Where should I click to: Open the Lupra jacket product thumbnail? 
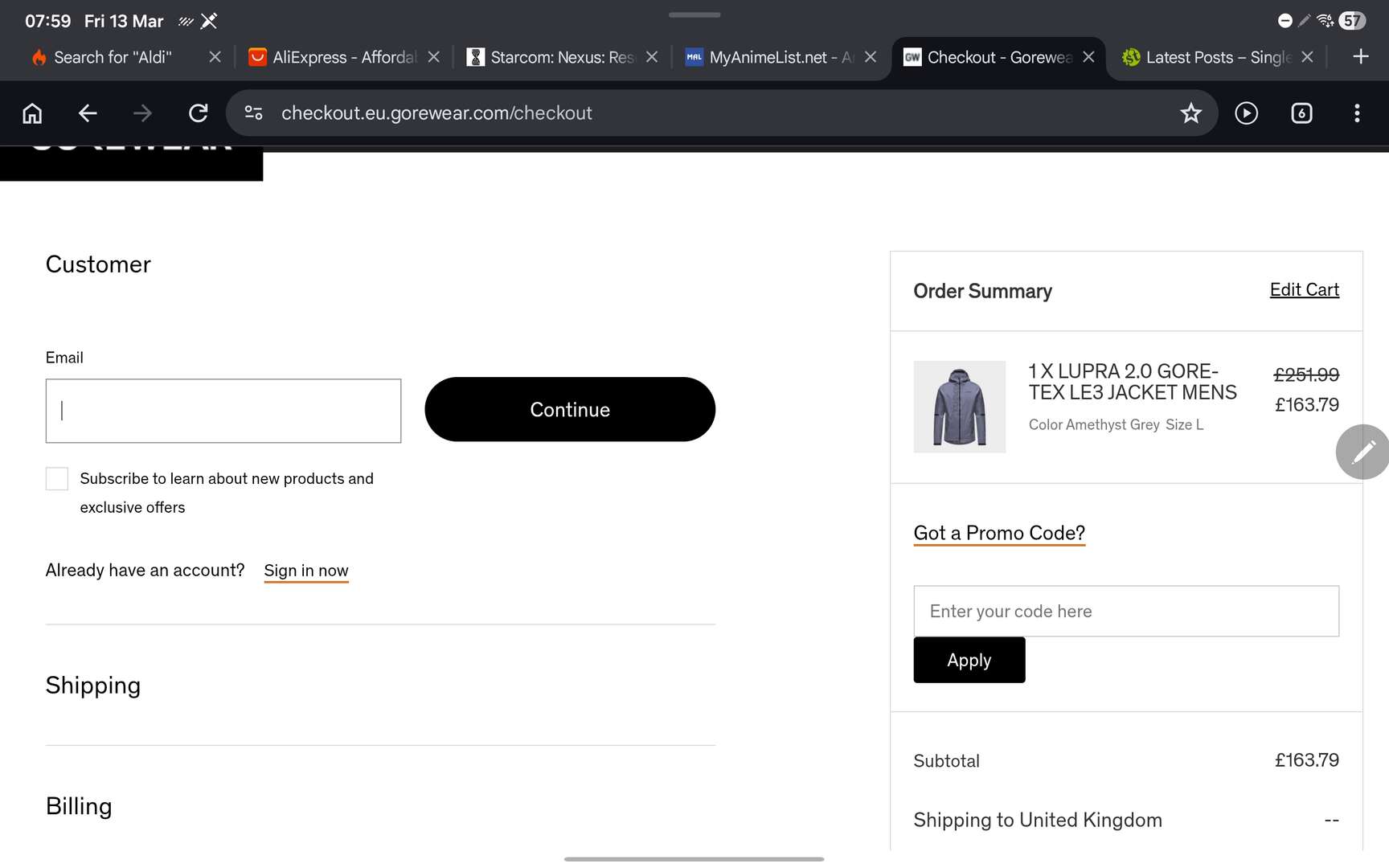pyautogui.click(x=959, y=407)
